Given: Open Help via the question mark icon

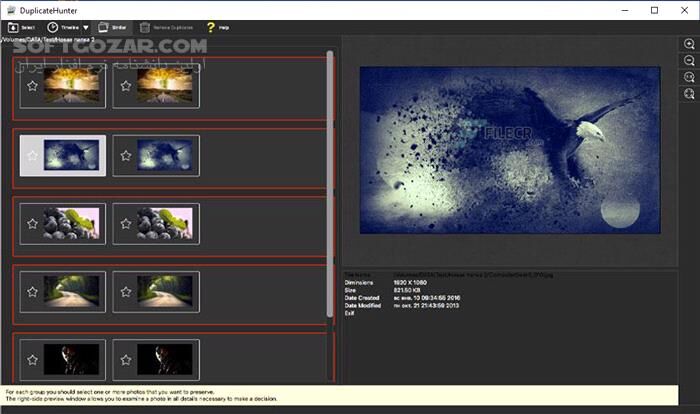Looking at the screenshot, I should (x=211, y=27).
